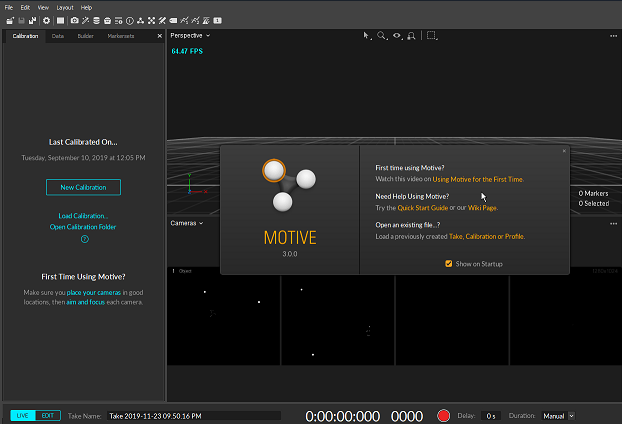The width and height of the screenshot is (622, 424).
Task: Open settings with the gear icon
Action: click(46, 20)
